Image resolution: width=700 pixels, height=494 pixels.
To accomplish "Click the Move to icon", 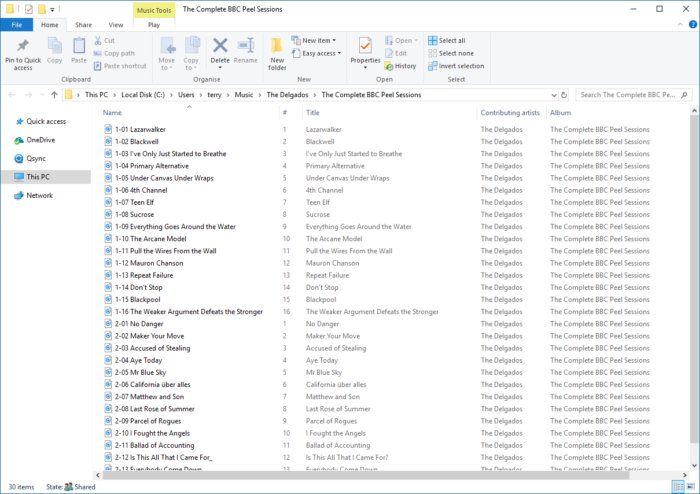I will [167, 46].
